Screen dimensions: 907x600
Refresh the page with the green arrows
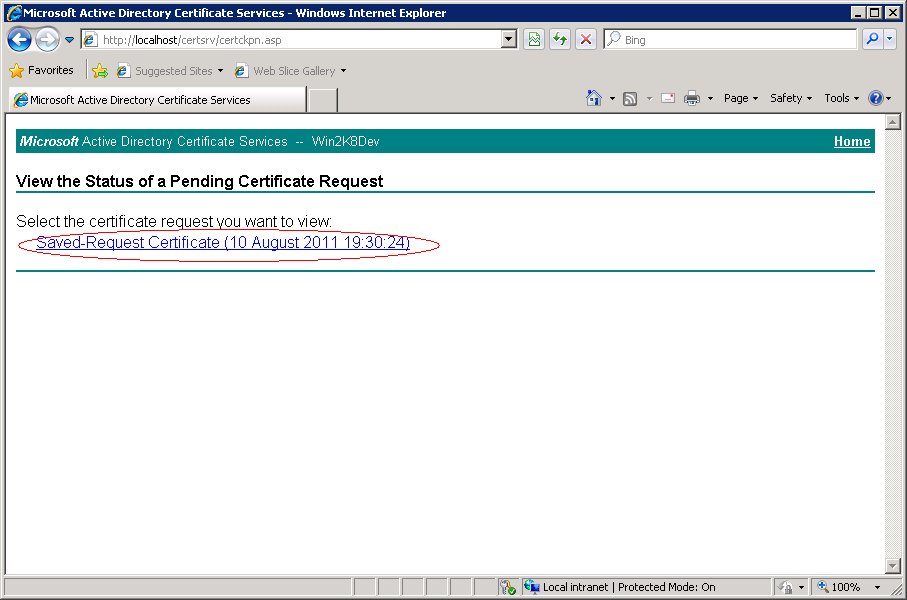coord(559,39)
